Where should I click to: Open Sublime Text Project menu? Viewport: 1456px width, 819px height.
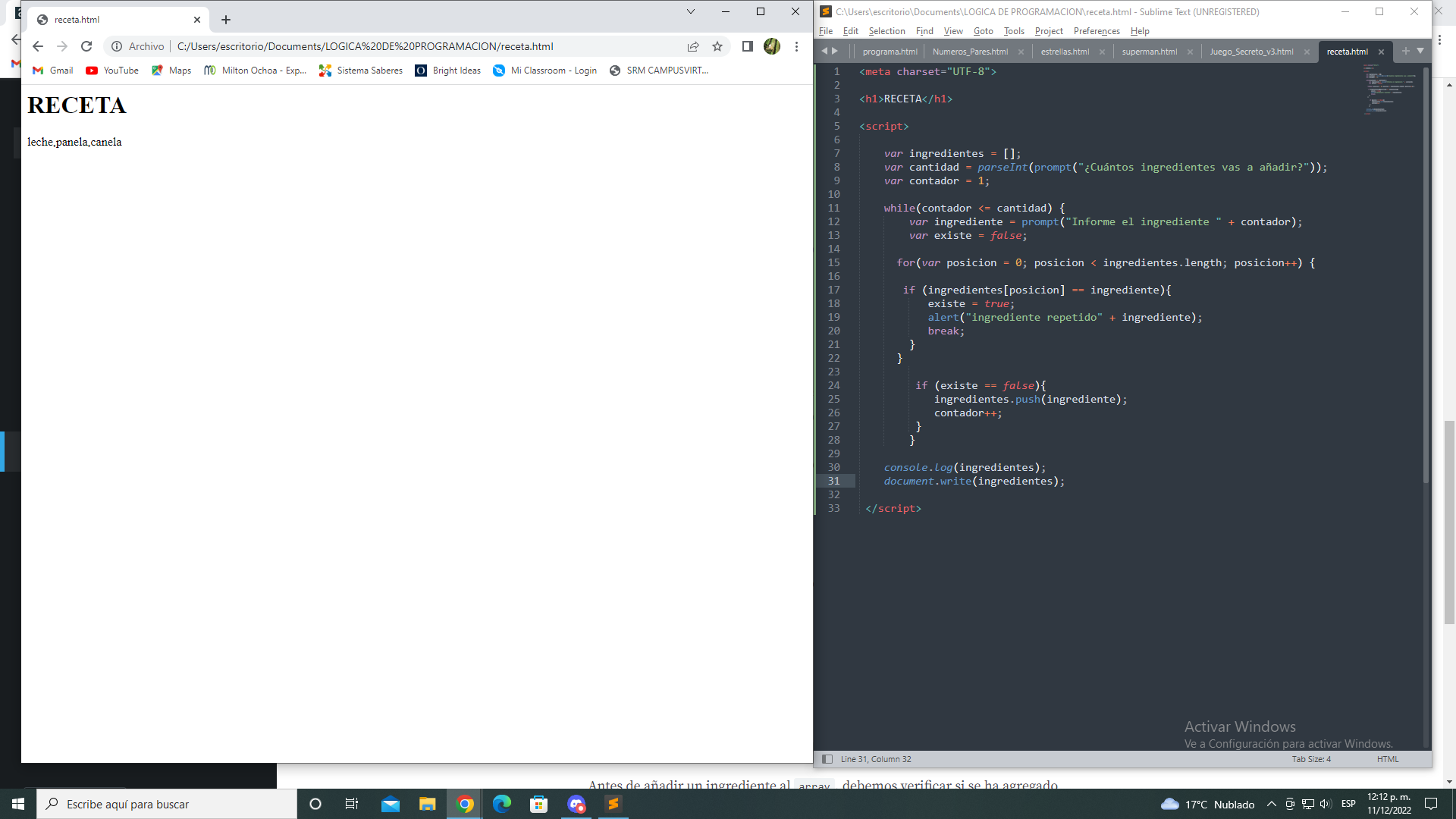(x=1049, y=31)
